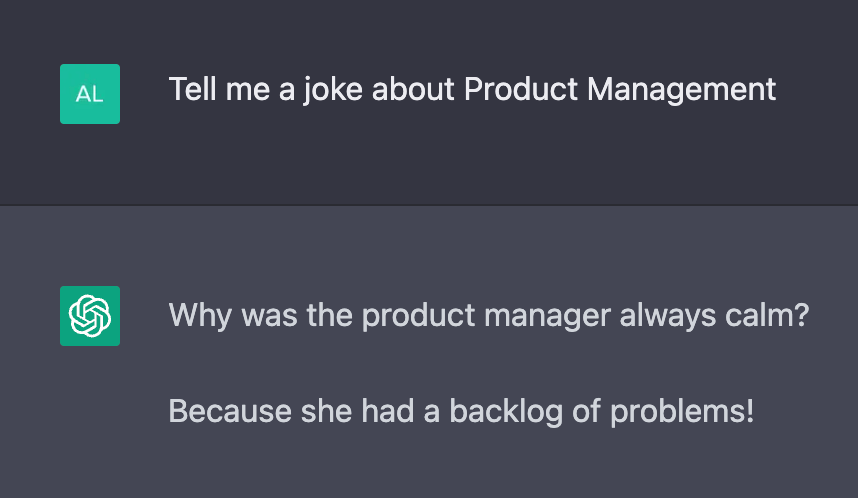Image resolution: width=858 pixels, height=498 pixels.
Task: Click the word 'Tell' at prompt start
Action: (x=193, y=89)
